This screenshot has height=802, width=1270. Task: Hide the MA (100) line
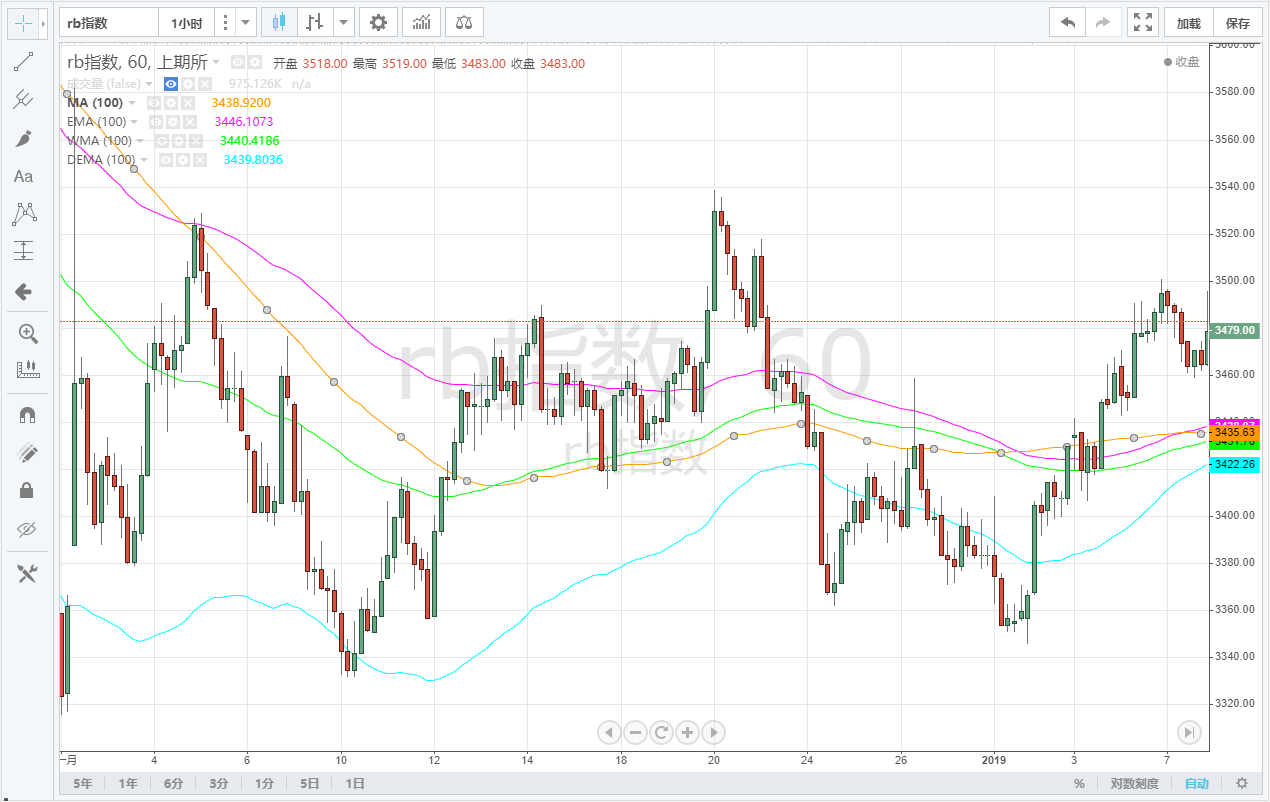(x=154, y=102)
